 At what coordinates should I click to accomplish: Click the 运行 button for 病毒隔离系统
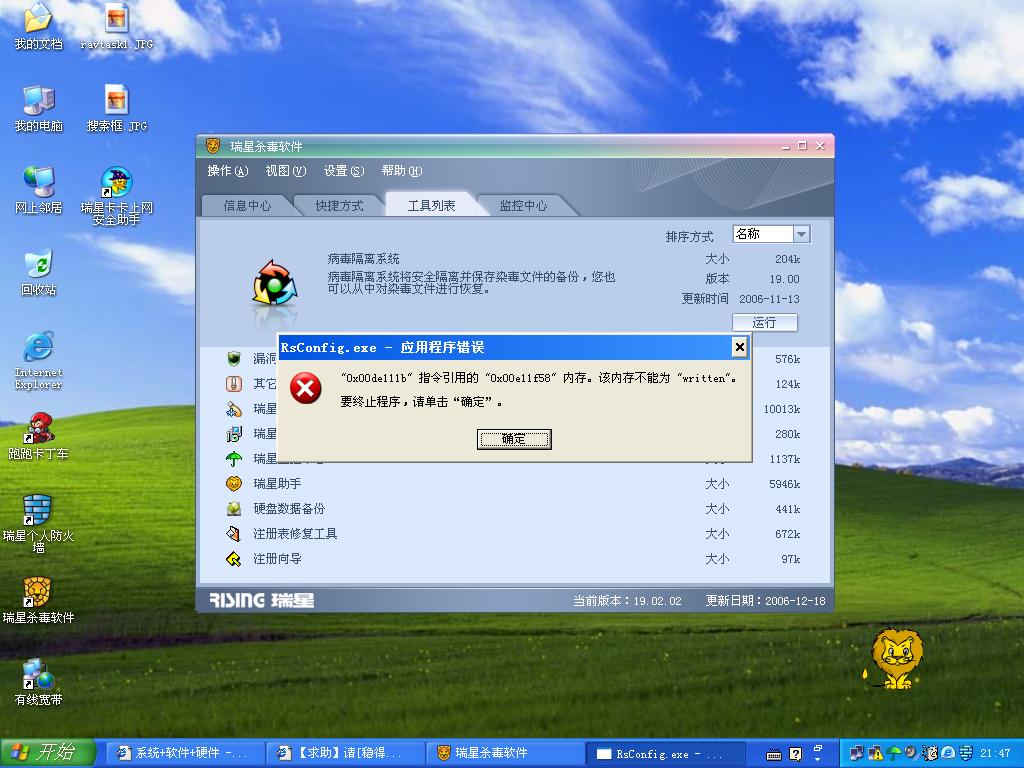765,323
